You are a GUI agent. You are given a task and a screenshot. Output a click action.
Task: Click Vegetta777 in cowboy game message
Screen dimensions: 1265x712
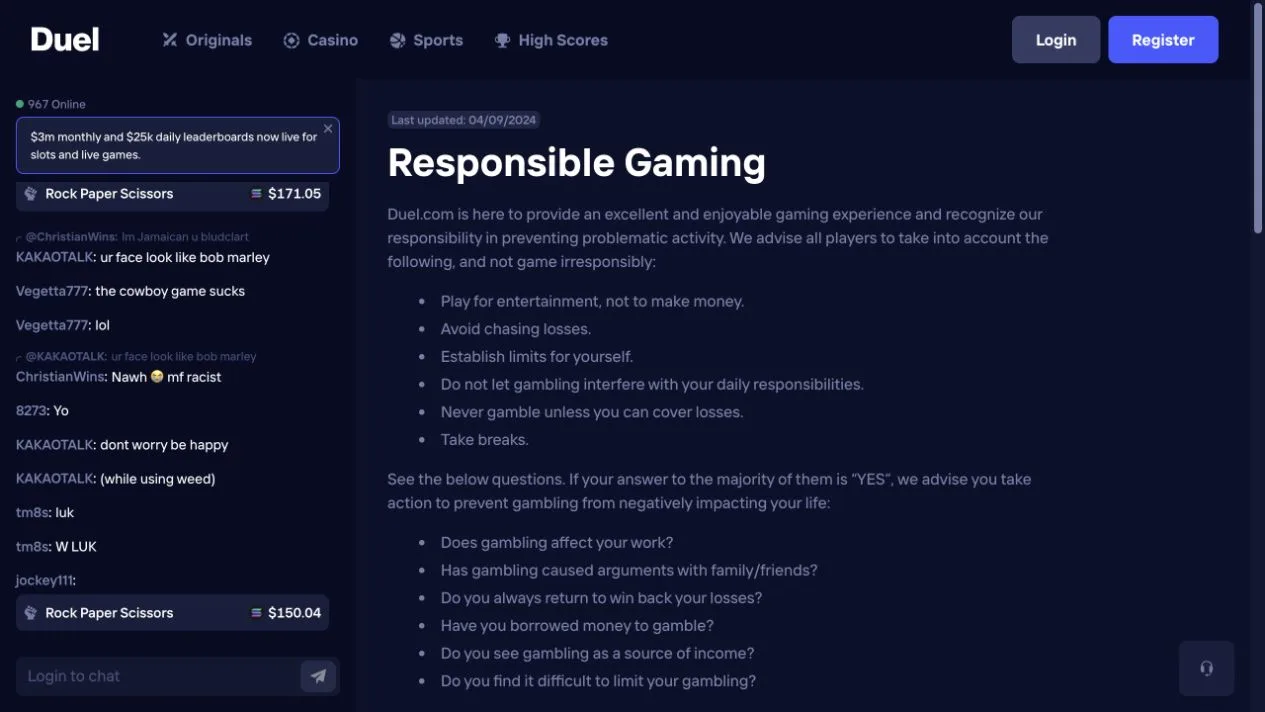(x=52, y=291)
